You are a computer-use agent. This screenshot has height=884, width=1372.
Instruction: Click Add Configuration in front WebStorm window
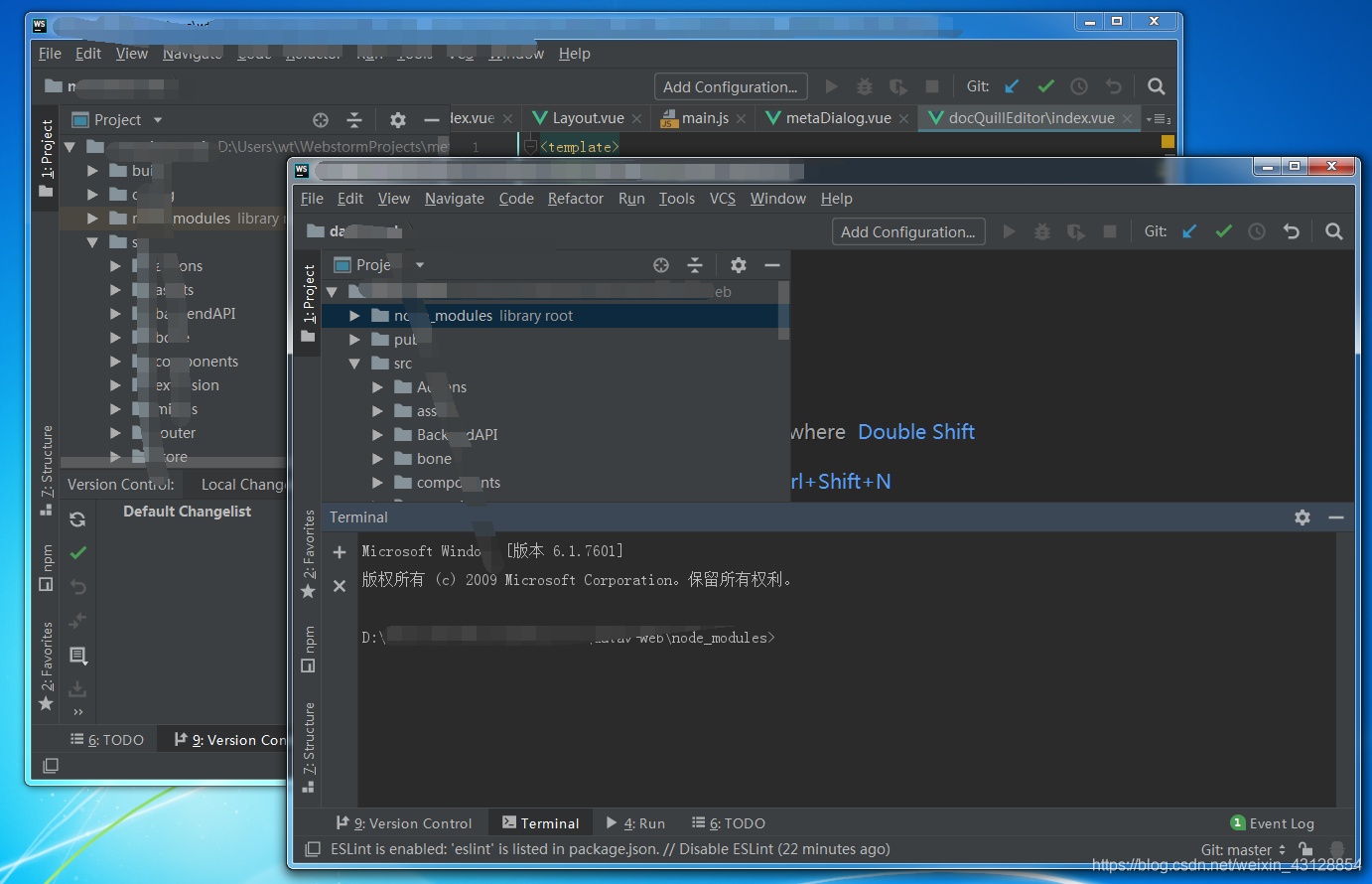coord(908,231)
